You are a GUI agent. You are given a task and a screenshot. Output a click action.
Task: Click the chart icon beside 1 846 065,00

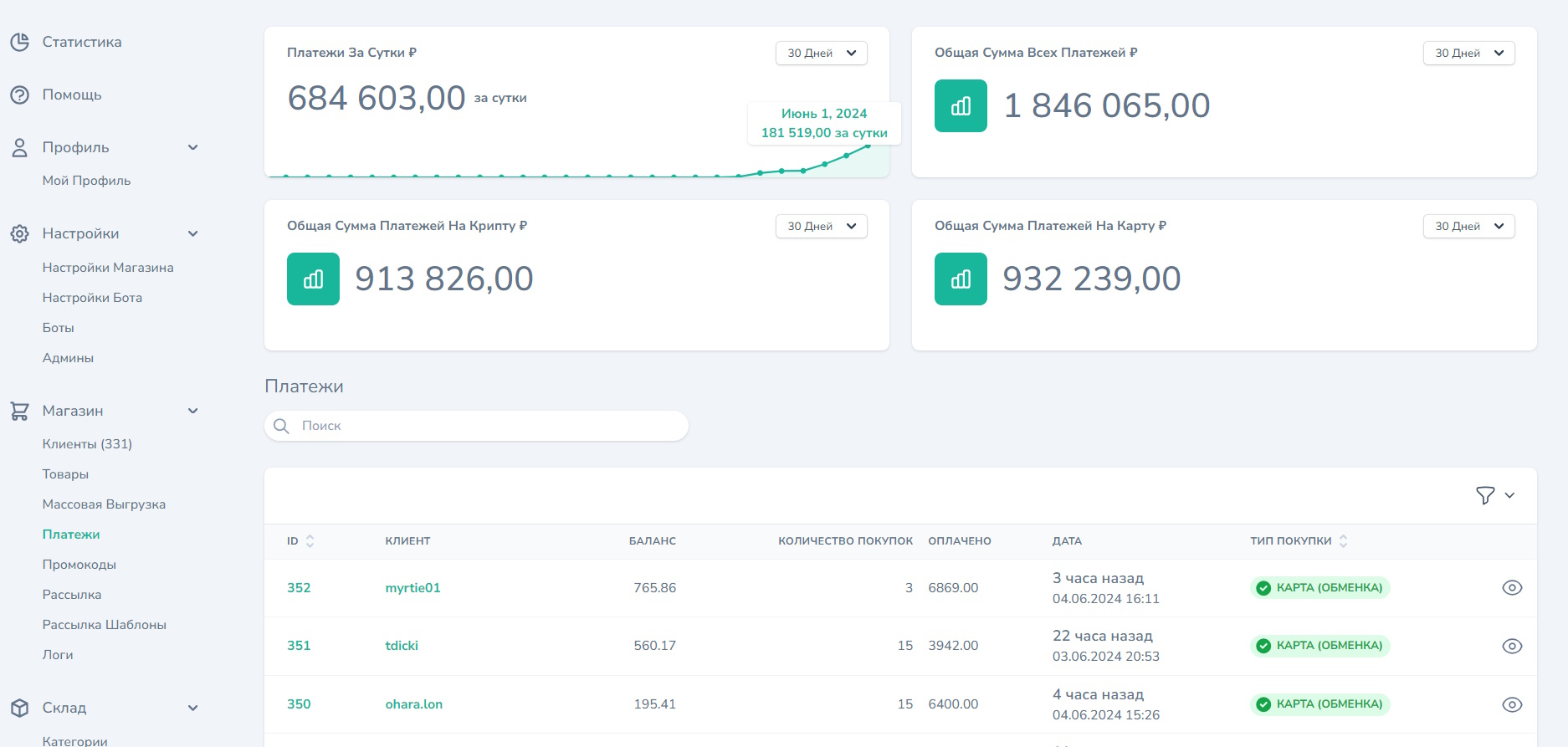(x=961, y=105)
